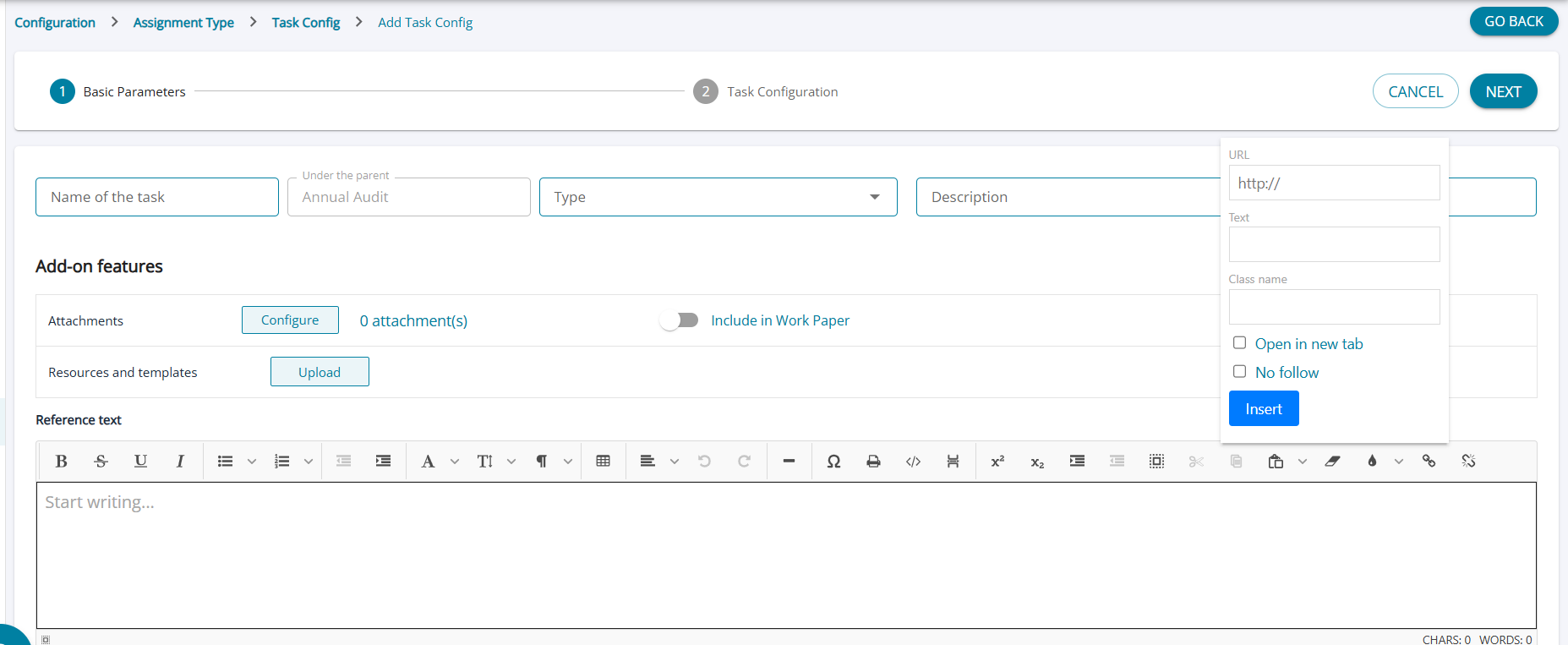Apply superscript formatting
Viewport: 1568px width, 645px height.
pyautogui.click(x=997, y=461)
